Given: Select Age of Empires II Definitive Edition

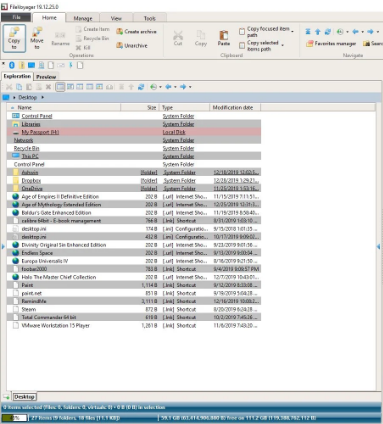Looking at the screenshot, I should point(134,196).
